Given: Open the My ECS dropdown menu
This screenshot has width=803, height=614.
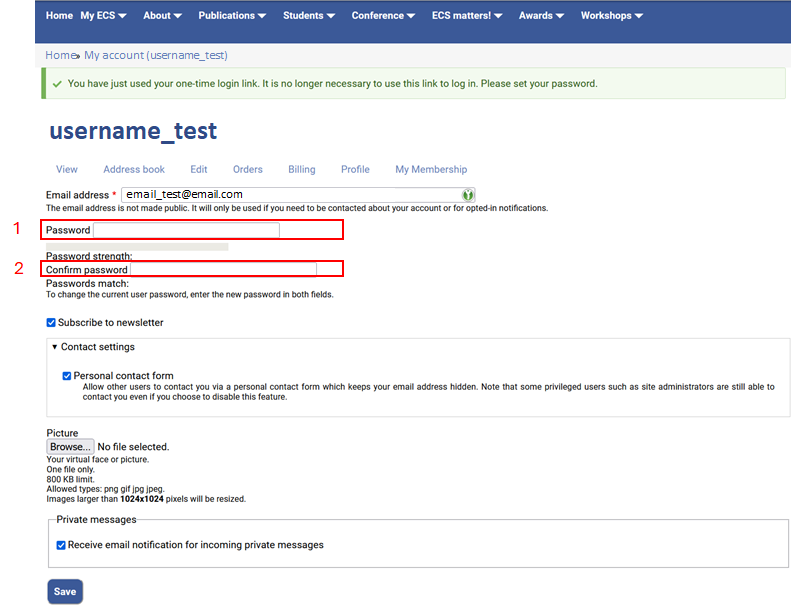Looking at the screenshot, I should (105, 16).
